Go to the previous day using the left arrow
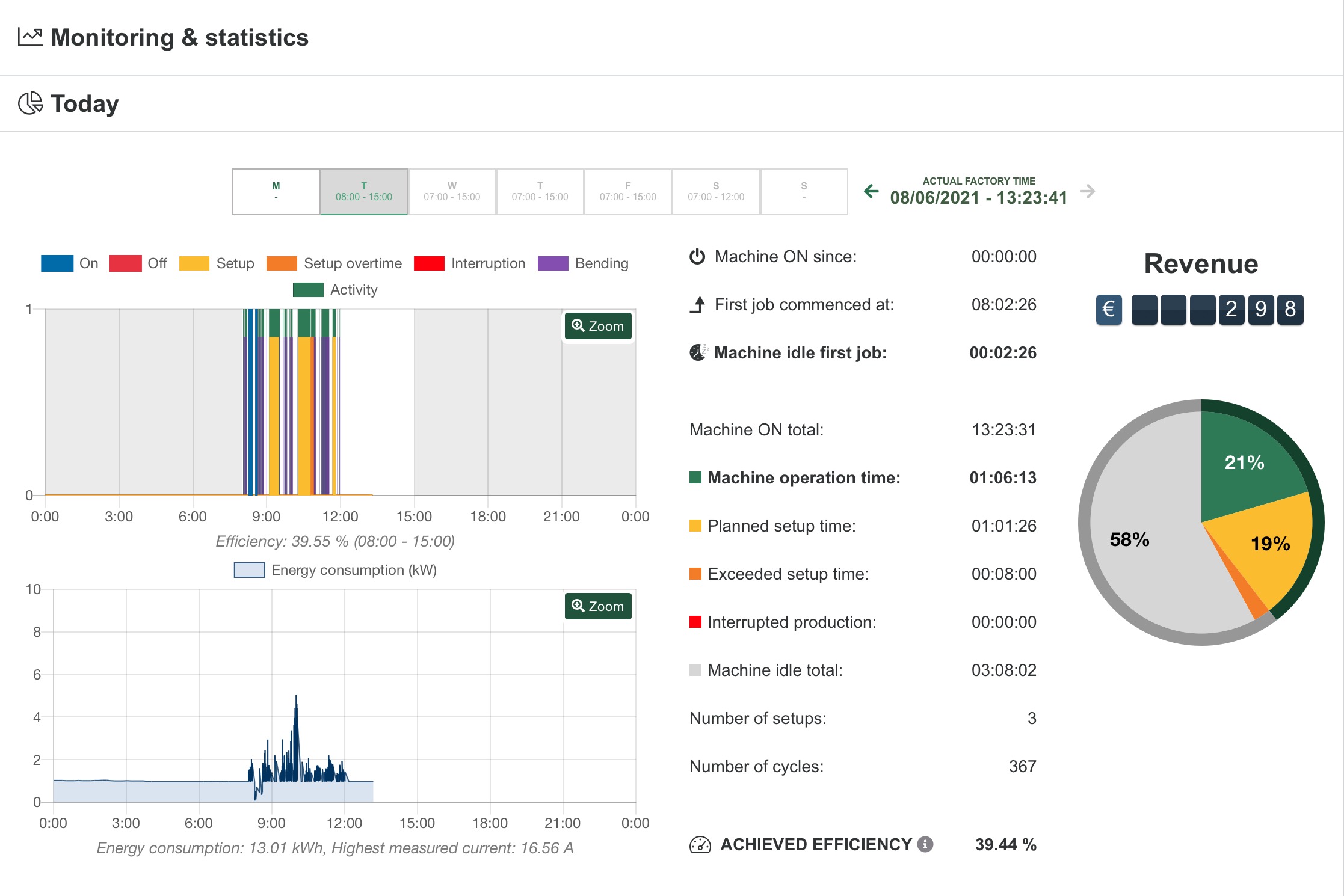Image resolution: width=1344 pixels, height=896 pixels. [871, 191]
